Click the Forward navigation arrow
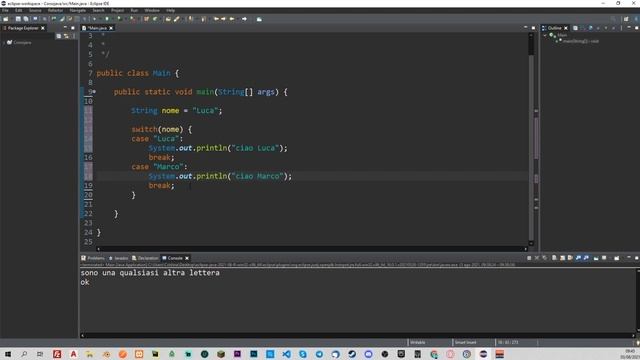This screenshot has height=360, width=640. tap(244, 19)
